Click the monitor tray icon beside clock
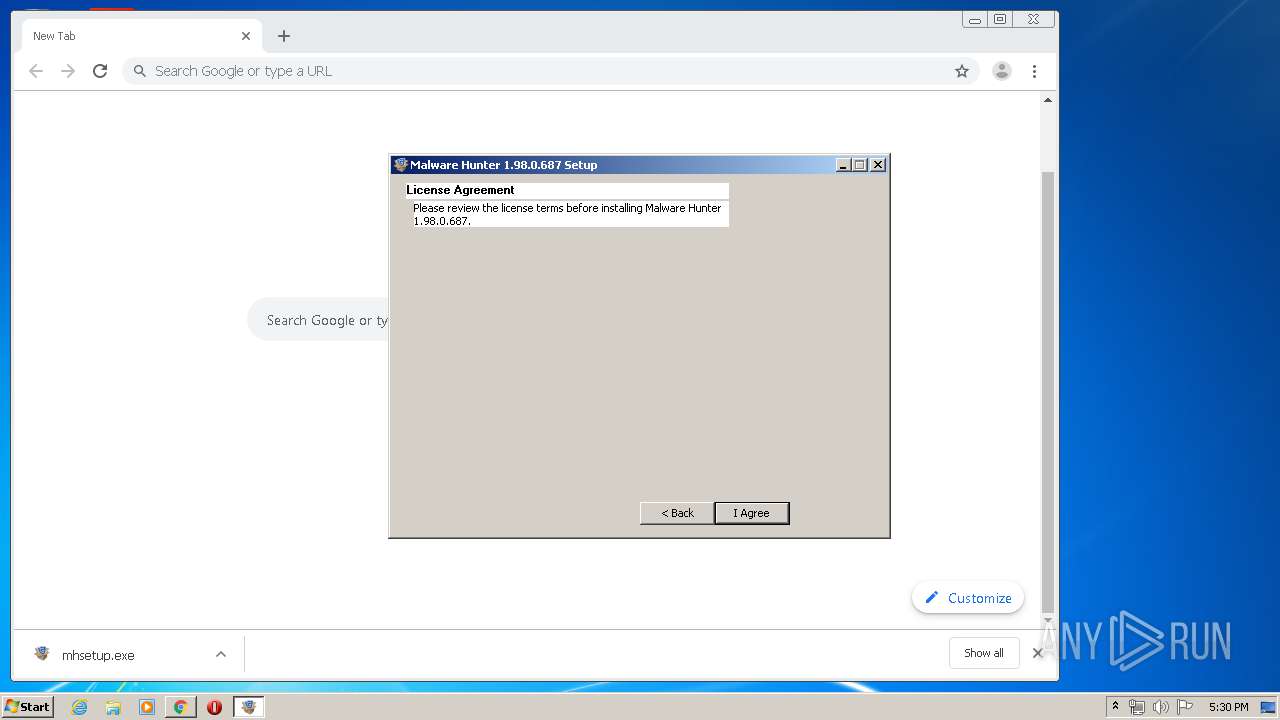 tap(1267, 707)
